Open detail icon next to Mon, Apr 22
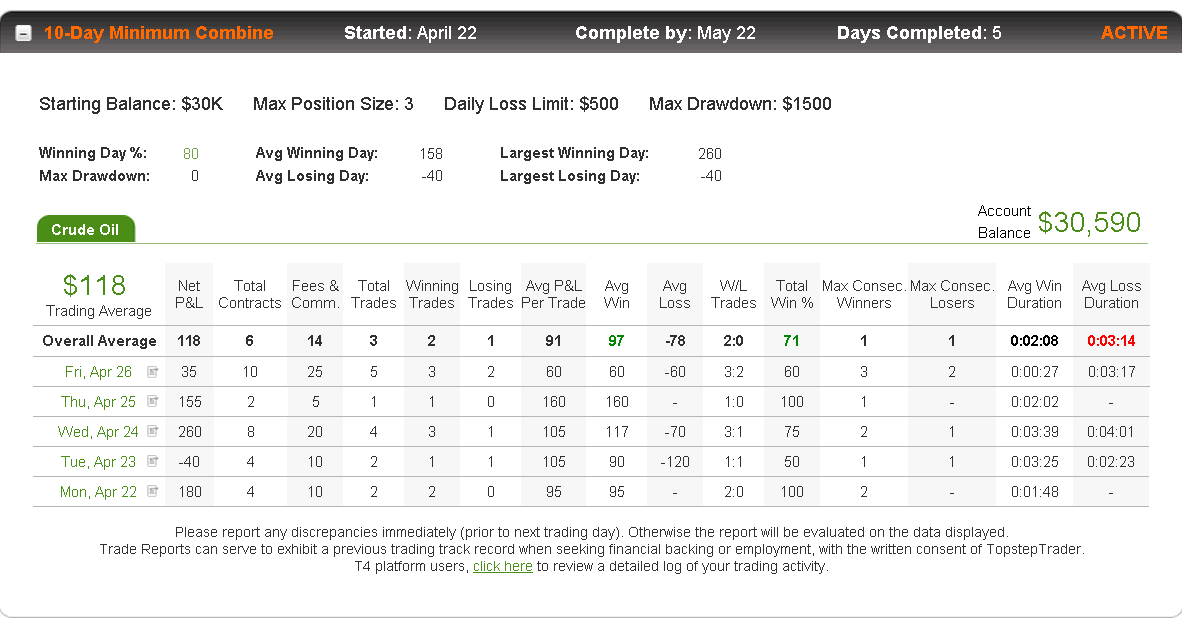 tap(152, 491)
